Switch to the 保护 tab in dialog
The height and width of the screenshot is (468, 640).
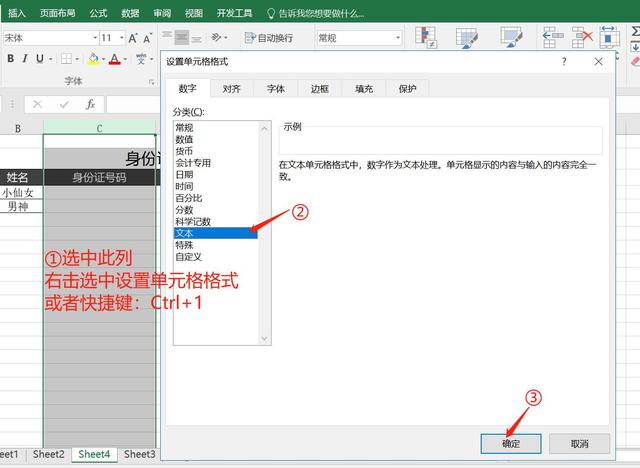407,89
